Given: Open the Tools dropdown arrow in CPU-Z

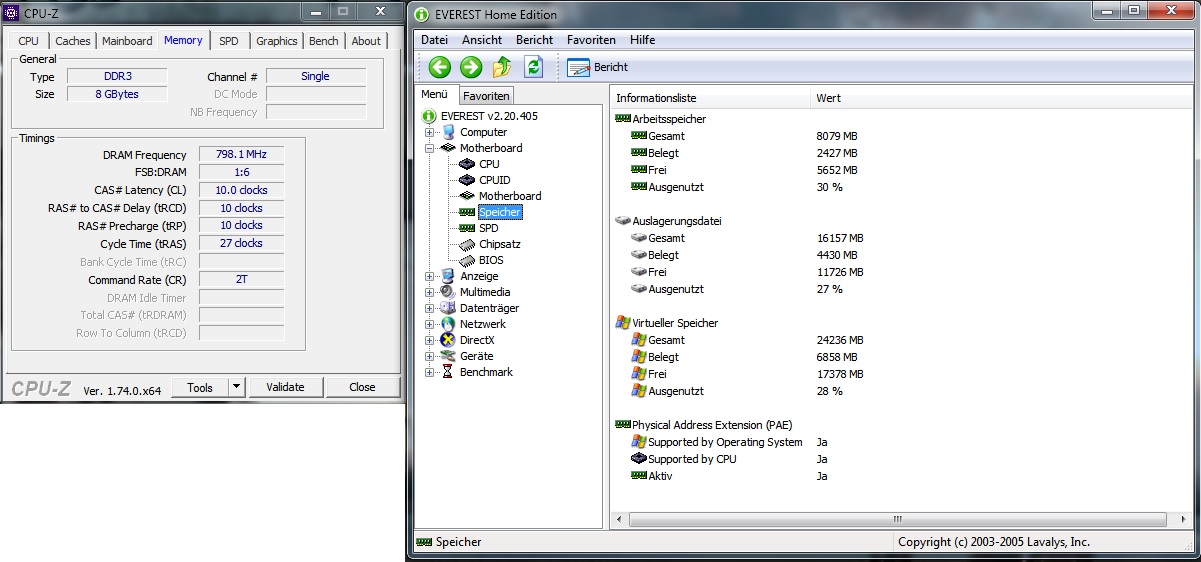Looking at the screenshot, I should click(236, 387).
